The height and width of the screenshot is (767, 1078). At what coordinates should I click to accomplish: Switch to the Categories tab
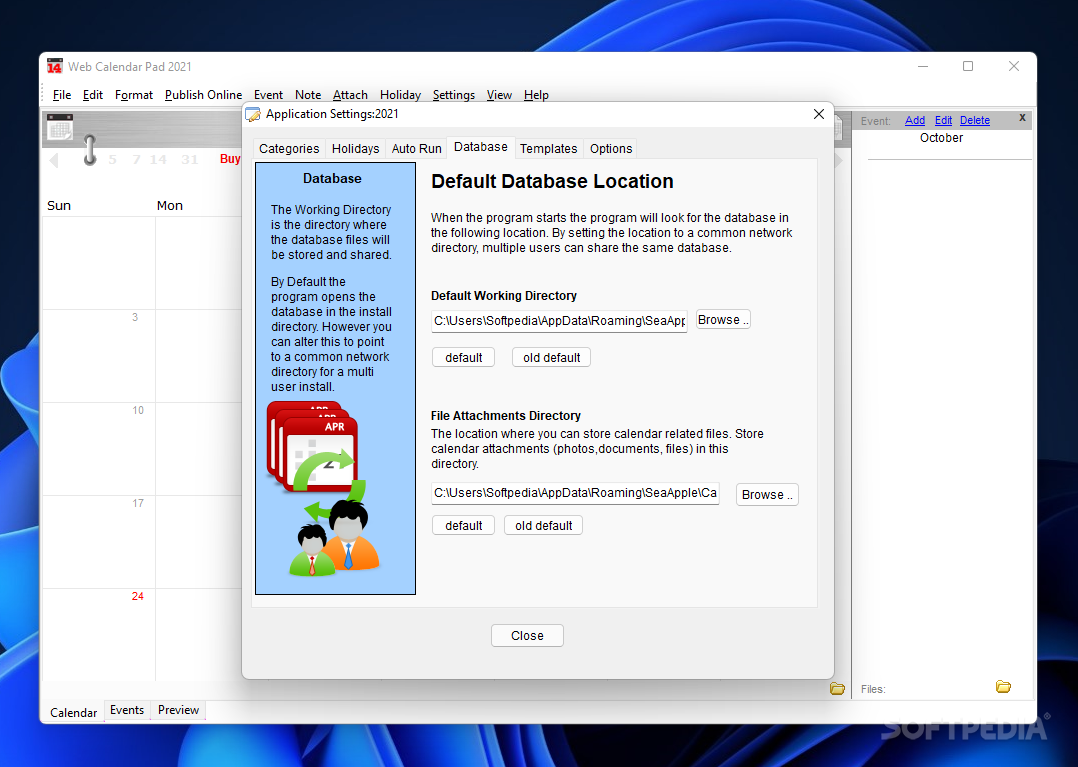point(289,148)
